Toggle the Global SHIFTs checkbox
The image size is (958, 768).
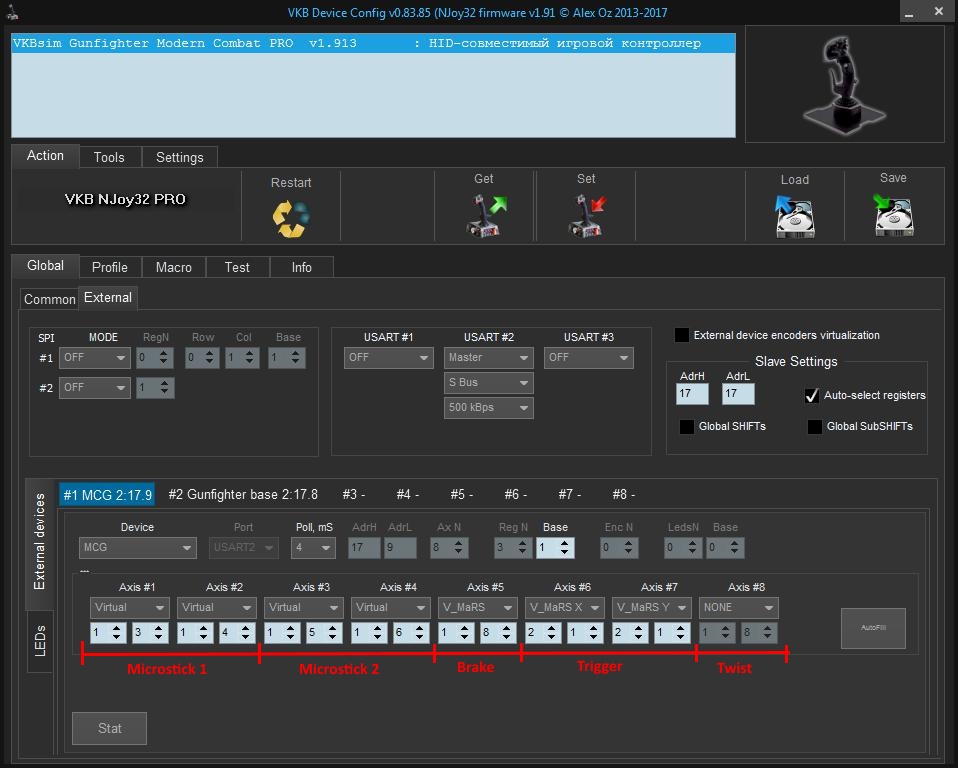[687, 427]
